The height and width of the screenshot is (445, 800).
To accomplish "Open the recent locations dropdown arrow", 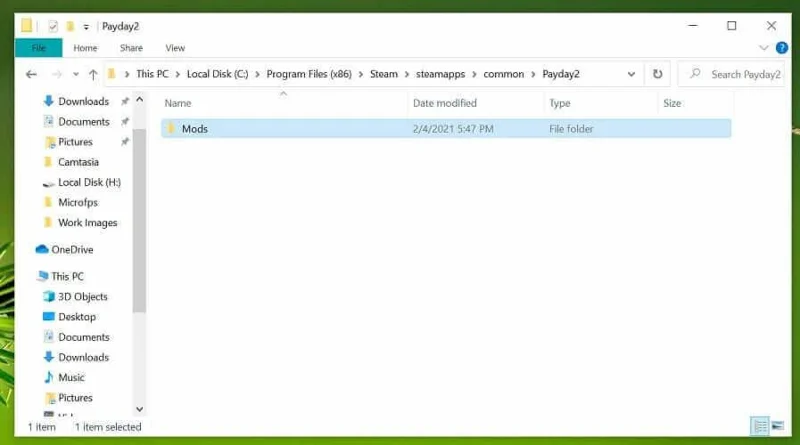I will coord(76,75).
